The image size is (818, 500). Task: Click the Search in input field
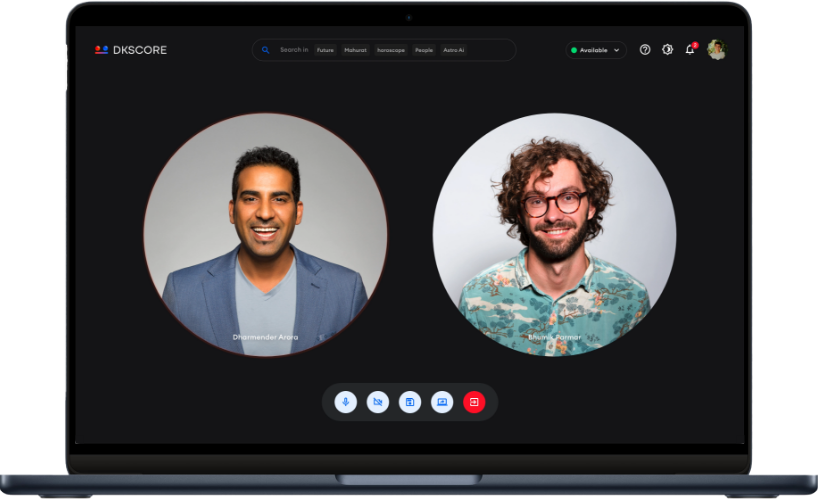click(x=293, y=50)
